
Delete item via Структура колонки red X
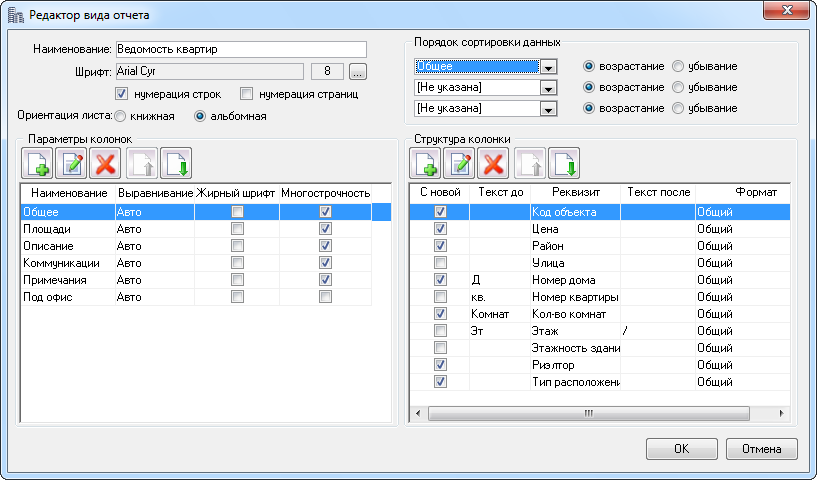494,162
